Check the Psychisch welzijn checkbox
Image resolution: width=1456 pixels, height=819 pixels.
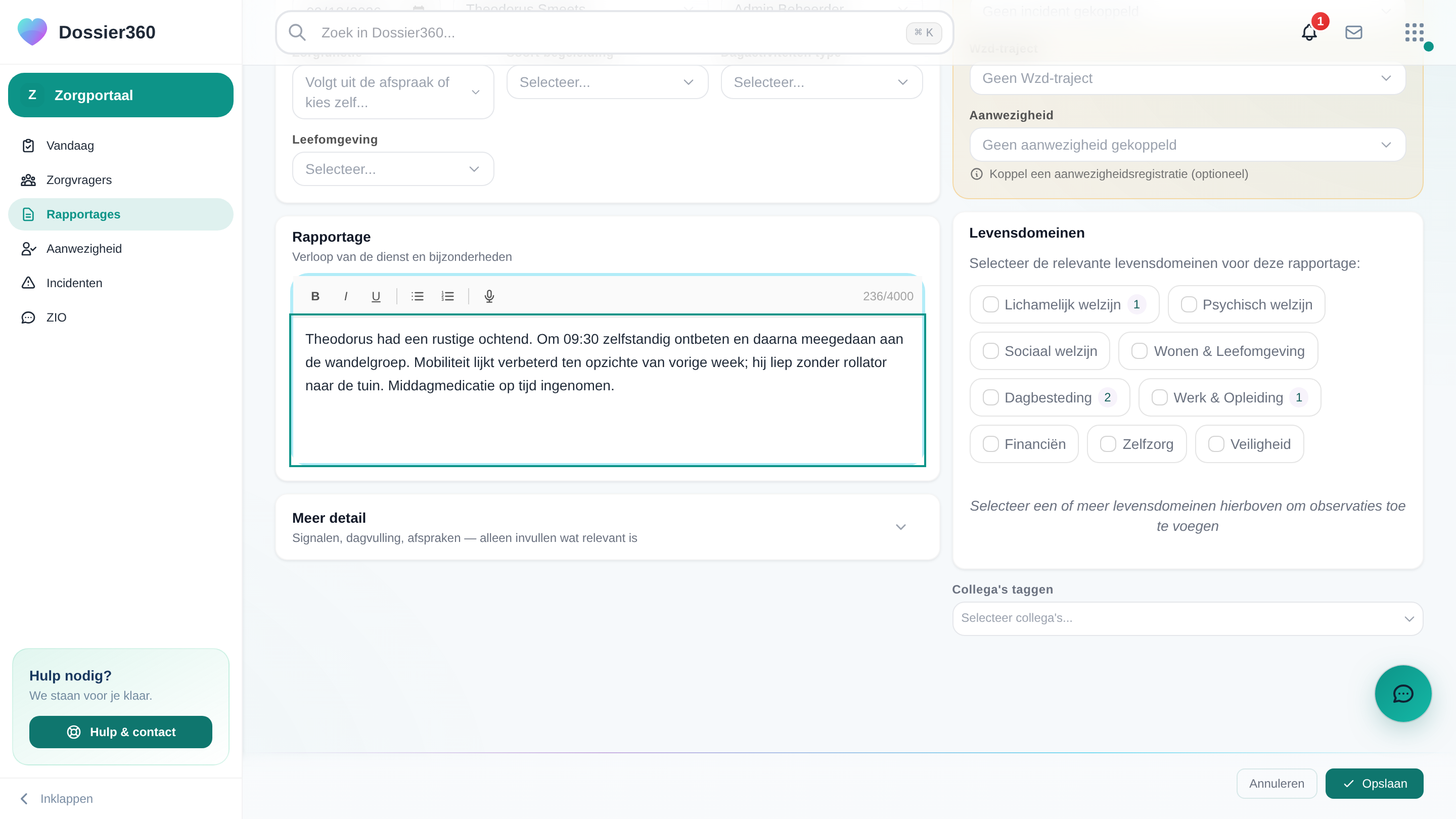pyautogui.click(x=1189, y=305)
